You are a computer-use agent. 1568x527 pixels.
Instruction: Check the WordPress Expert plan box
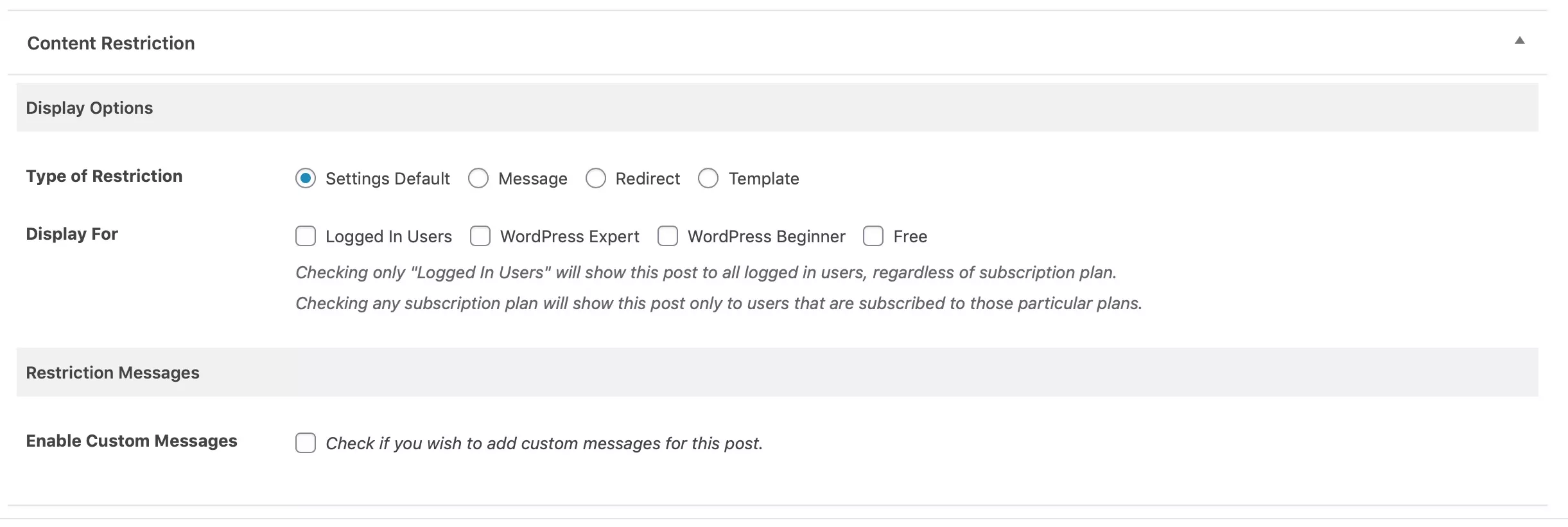480,236
